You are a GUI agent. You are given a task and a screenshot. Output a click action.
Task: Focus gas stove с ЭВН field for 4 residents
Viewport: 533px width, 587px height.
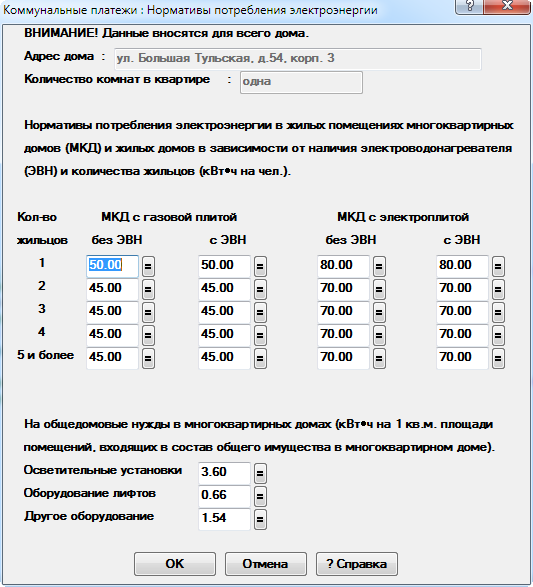[x=224, y=335]
